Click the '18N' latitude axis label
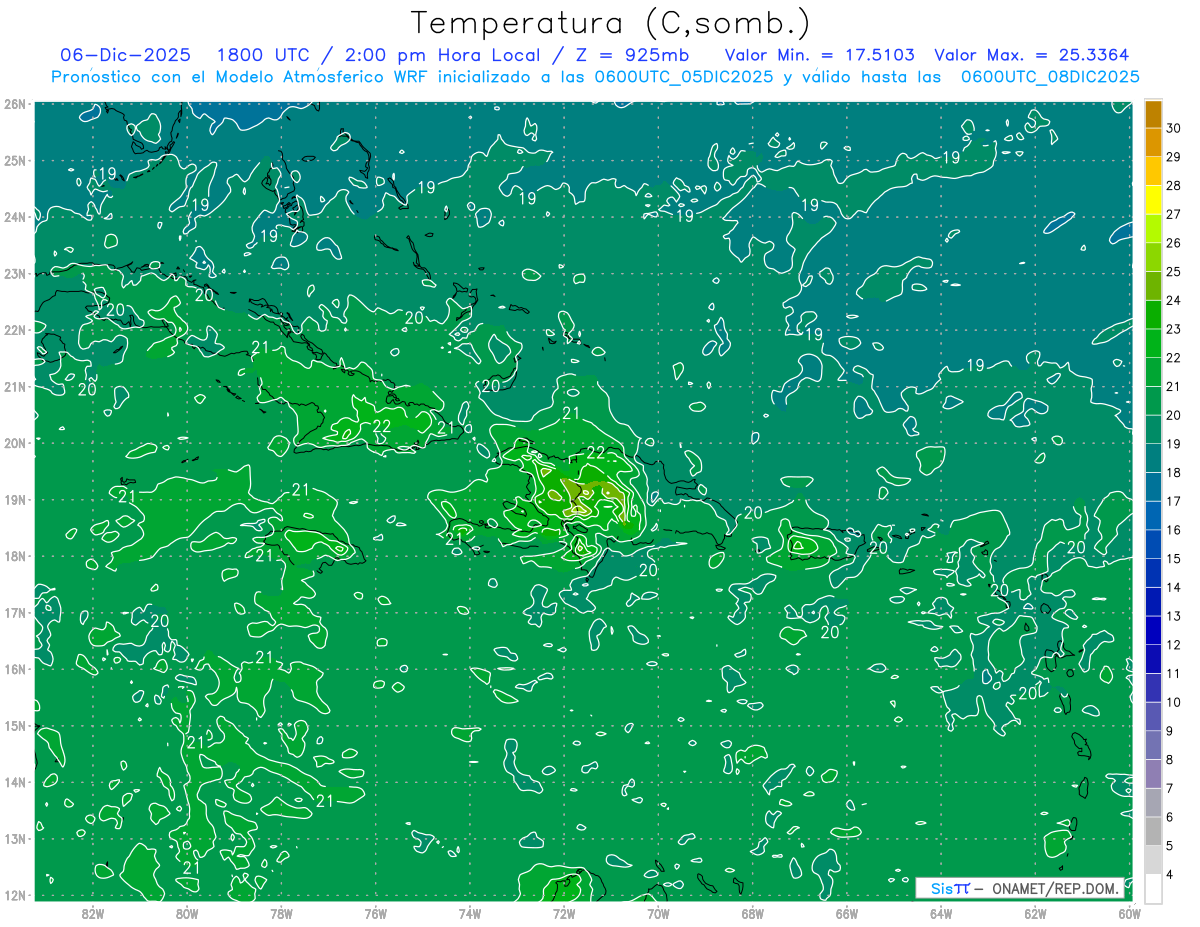 (x=14, y=556)
